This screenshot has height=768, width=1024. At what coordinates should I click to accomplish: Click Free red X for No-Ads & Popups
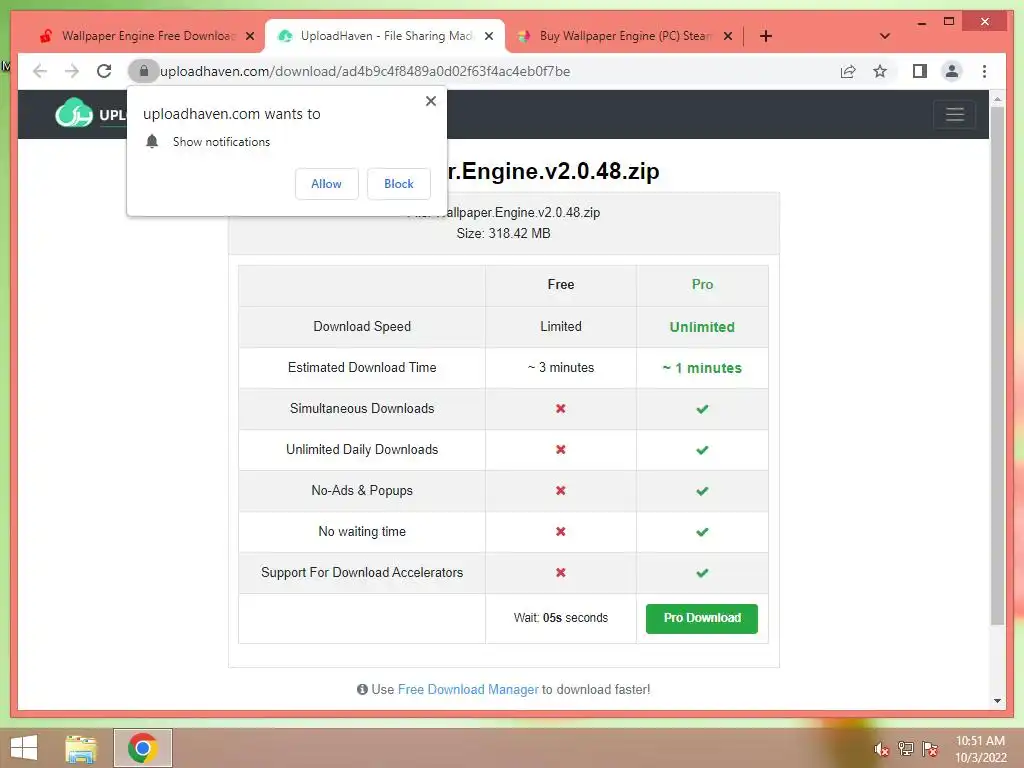click(x=560, y=491)
